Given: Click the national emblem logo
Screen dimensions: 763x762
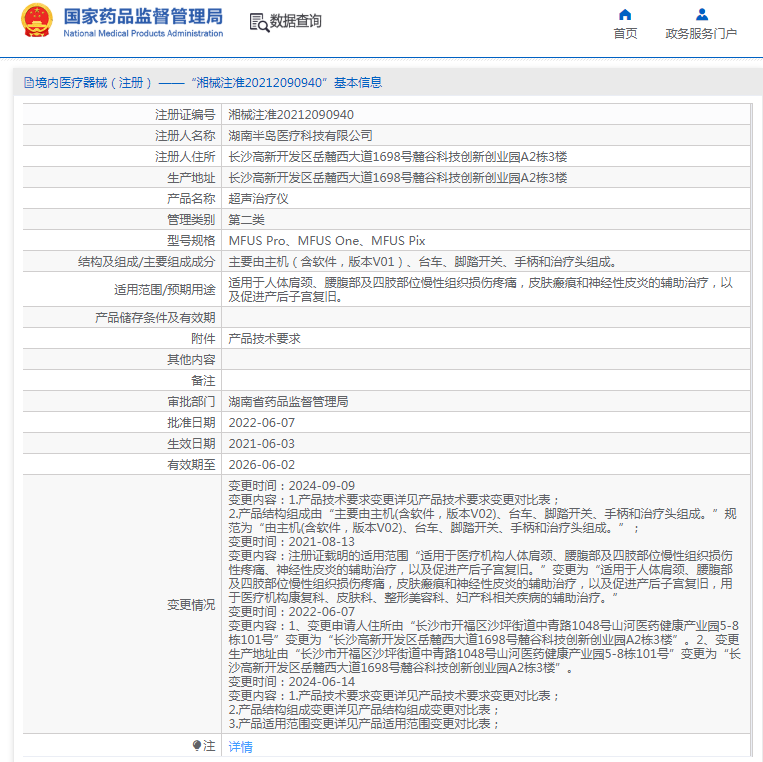Looking at the screenshot, I should click(x=36, y=20).
